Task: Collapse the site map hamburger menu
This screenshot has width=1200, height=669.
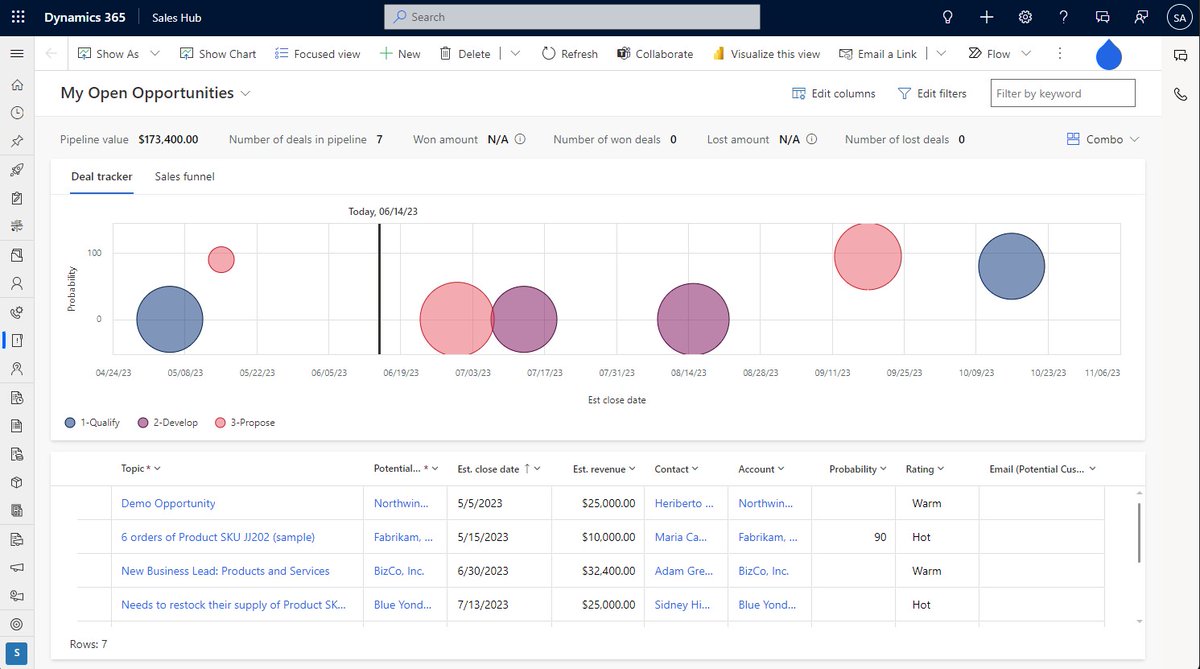Action: click(x=16, y=54)
